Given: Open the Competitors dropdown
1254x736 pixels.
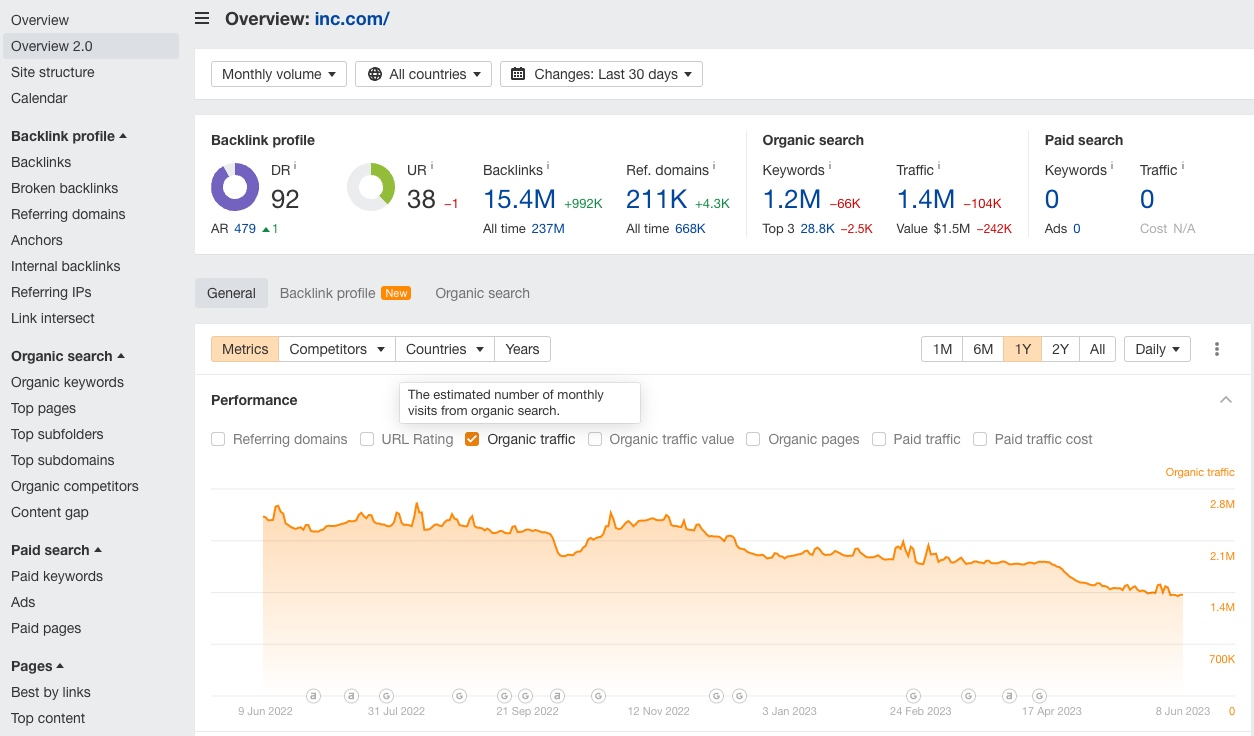Looking at the screenshot, I should click(337, 349).
